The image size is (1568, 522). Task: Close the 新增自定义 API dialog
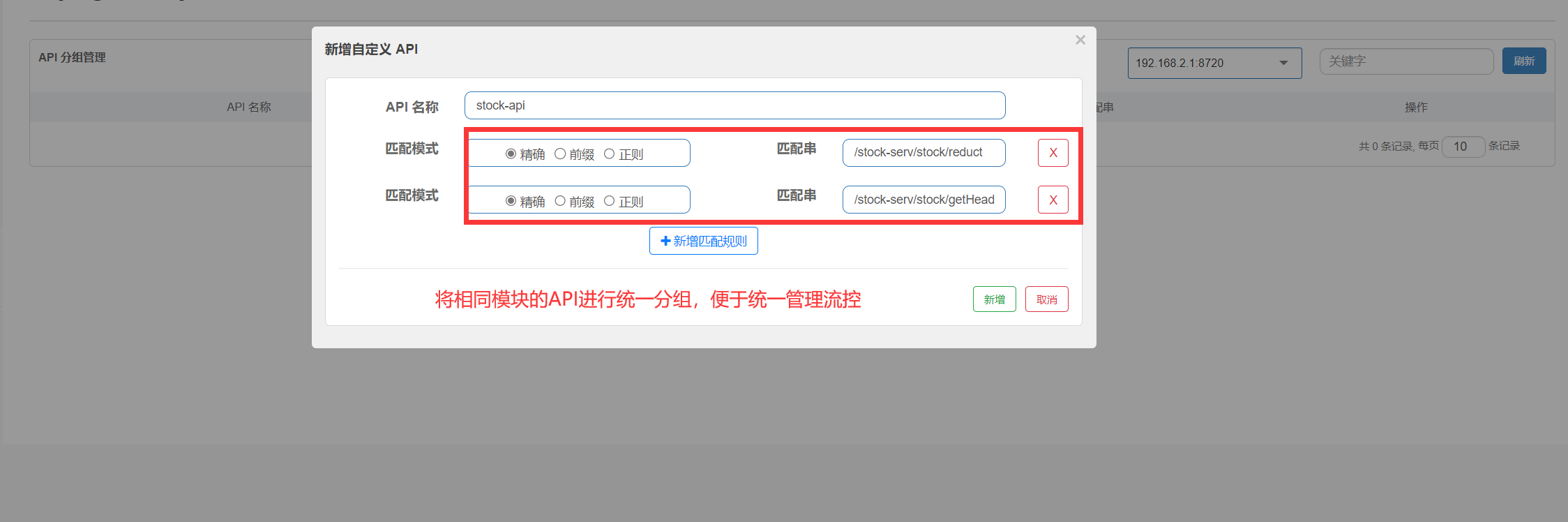[1080, 40]
